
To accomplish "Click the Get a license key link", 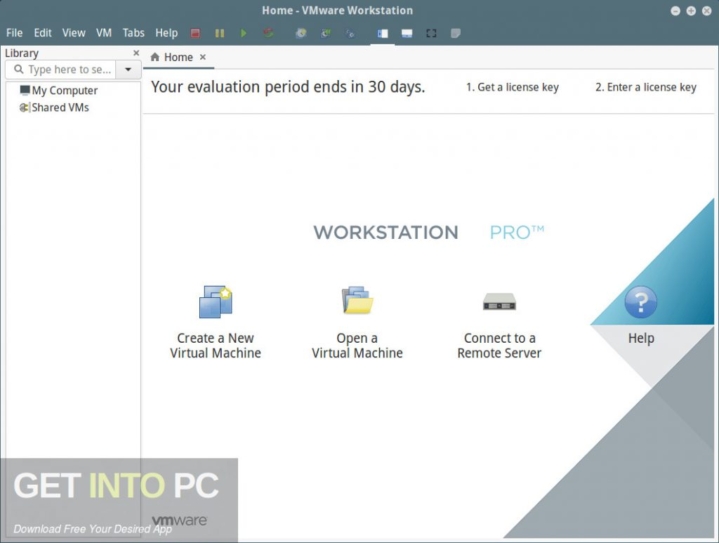I will 512,87.
